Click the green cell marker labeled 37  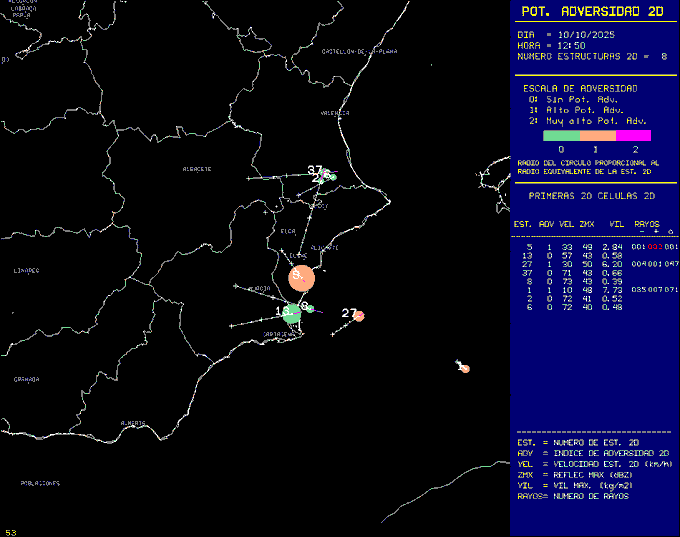click(x=326, y=173)
